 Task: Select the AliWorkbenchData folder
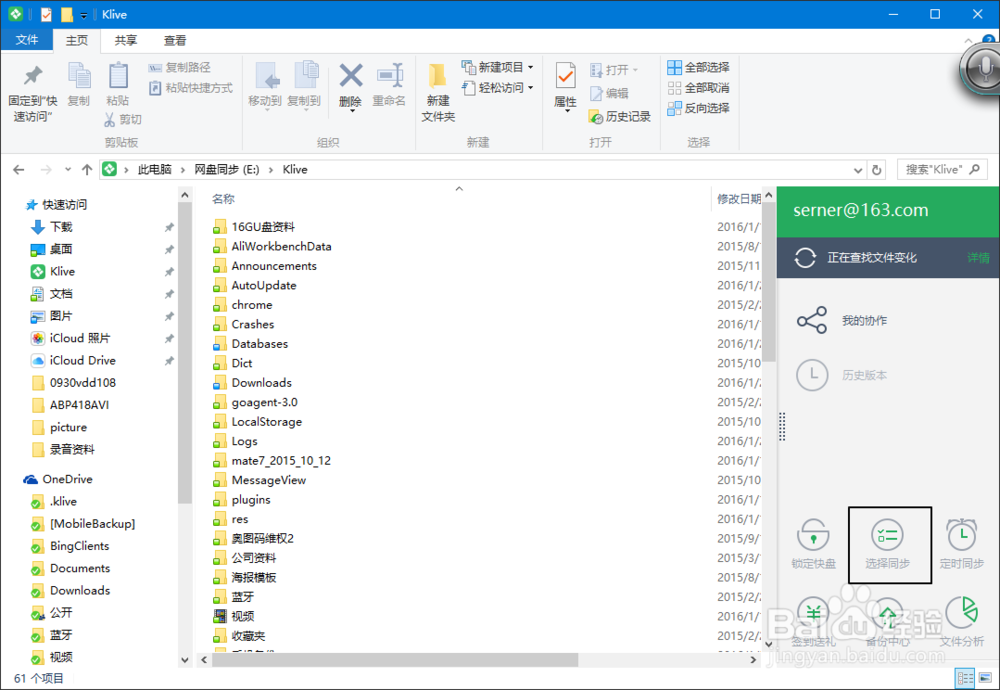tap(281, 246)
